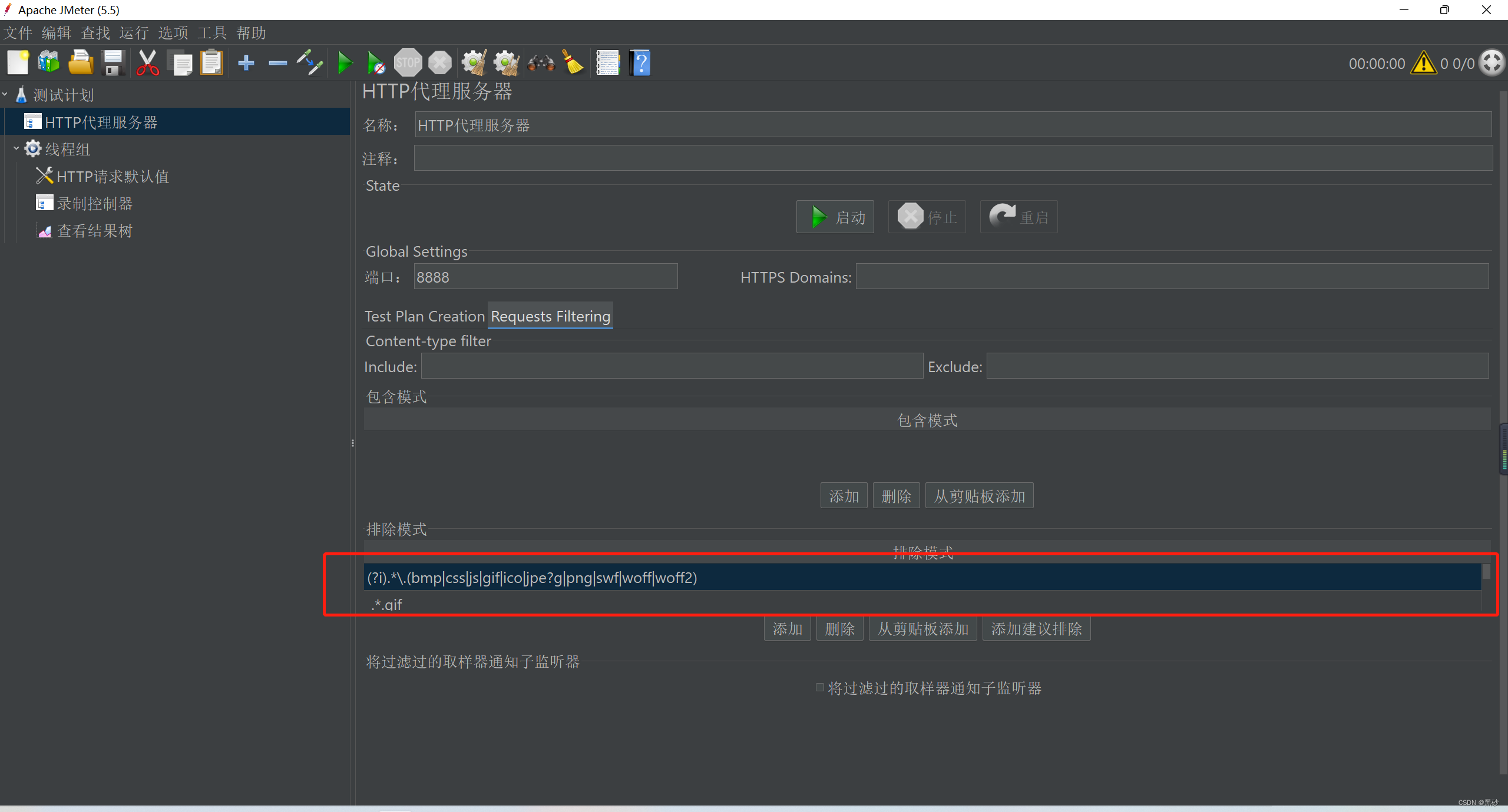
Task: Toggle the notify child listeners checkbox
Action: click(819, 687)
